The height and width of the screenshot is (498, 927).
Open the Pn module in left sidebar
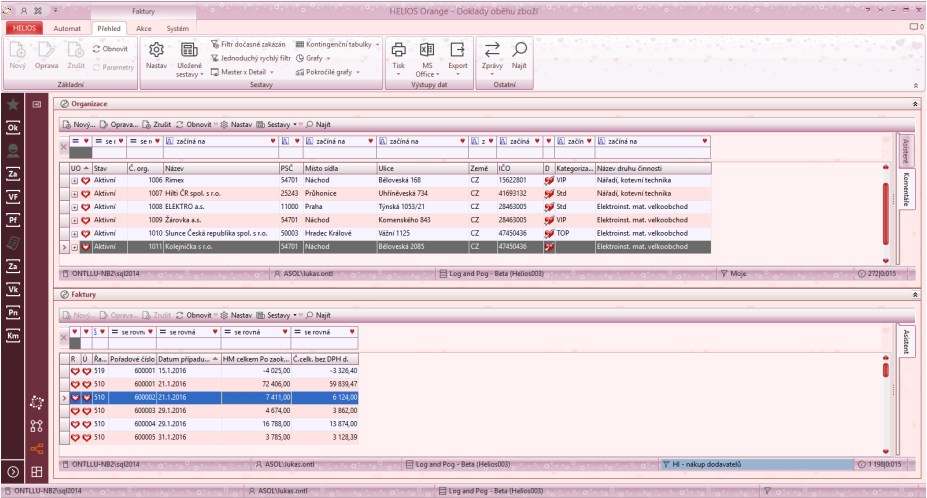pyautogui.click(x=12, y=312)
